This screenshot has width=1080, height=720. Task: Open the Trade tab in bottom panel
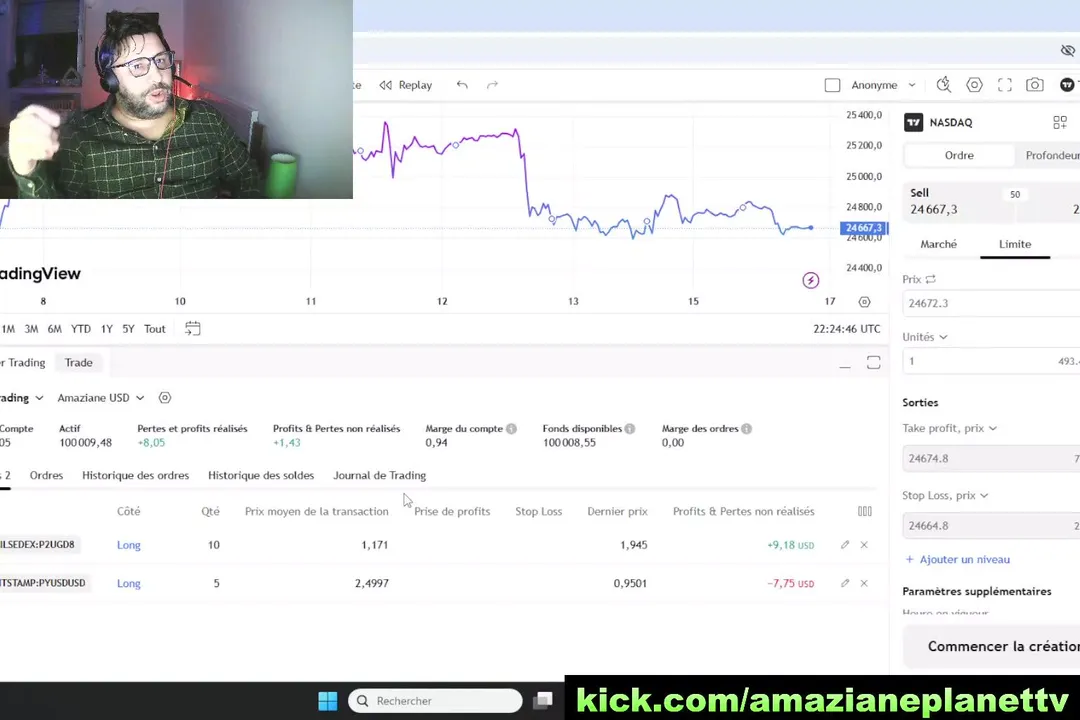(x=79, y=363)
